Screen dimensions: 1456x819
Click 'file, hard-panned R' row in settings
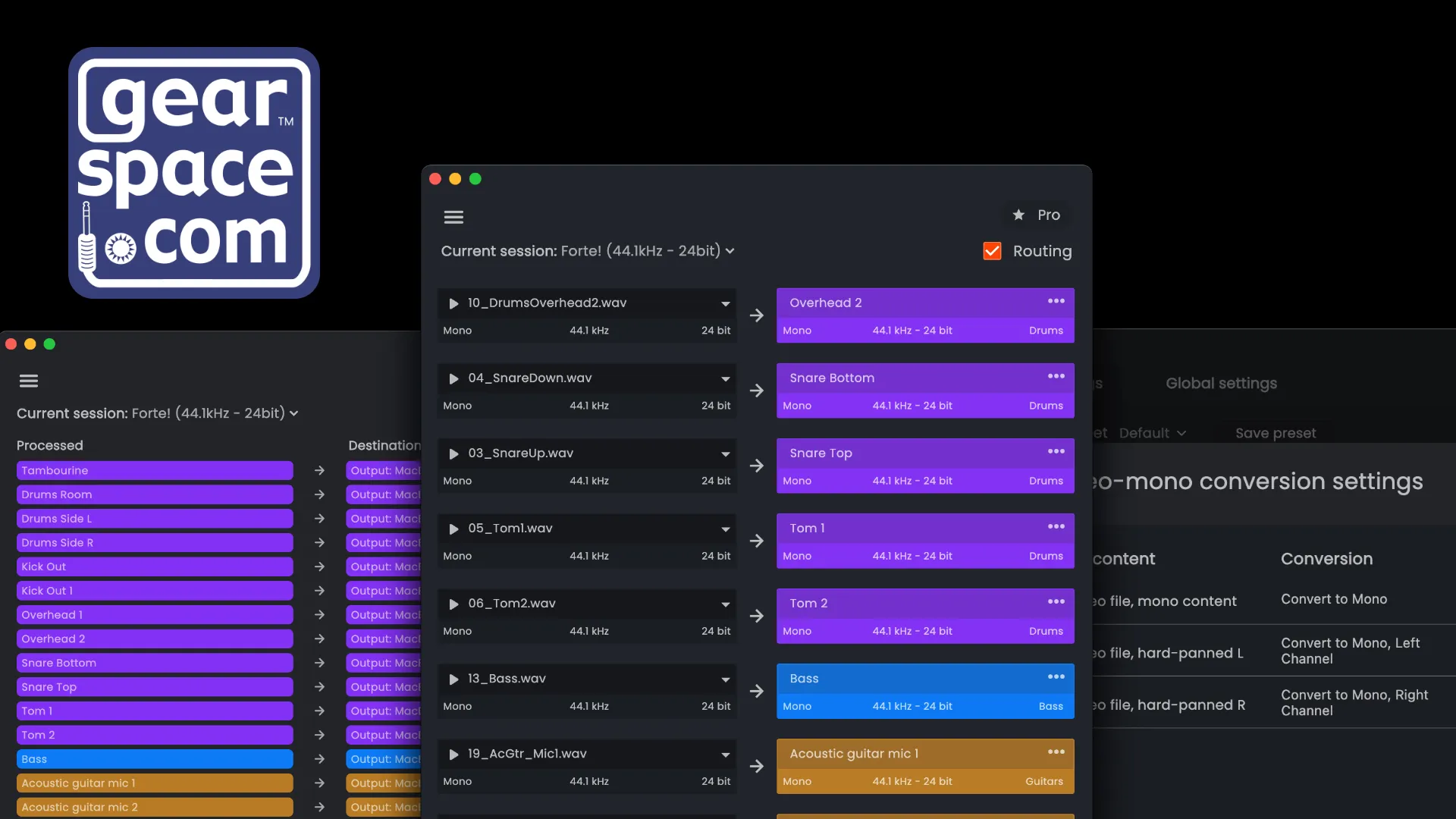[1169, 705]
